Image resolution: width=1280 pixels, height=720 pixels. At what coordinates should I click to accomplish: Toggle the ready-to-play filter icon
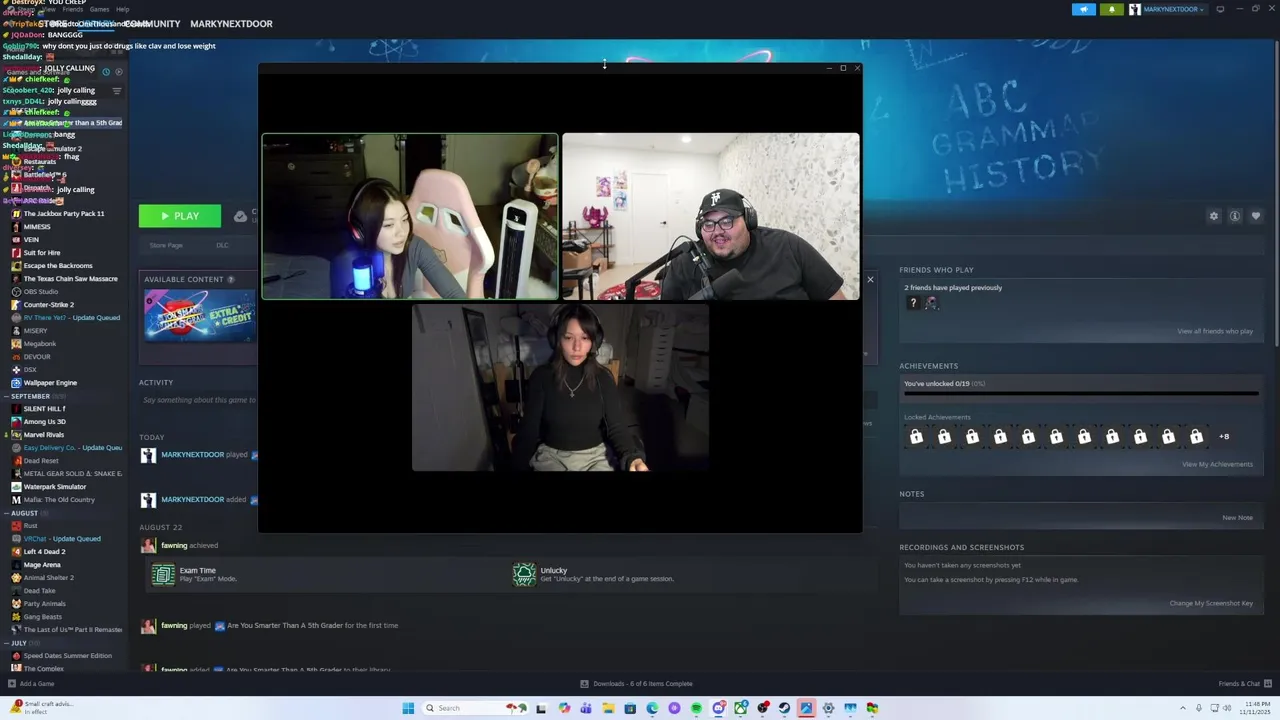pos(118,72)
